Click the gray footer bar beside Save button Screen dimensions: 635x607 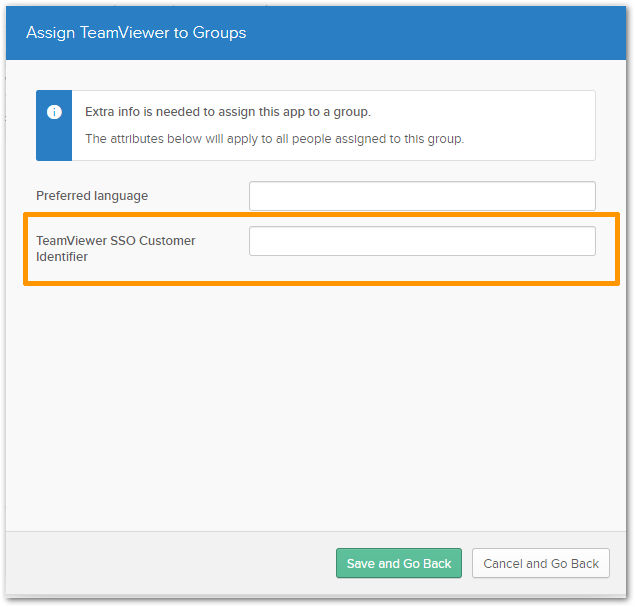click(170, 563)
